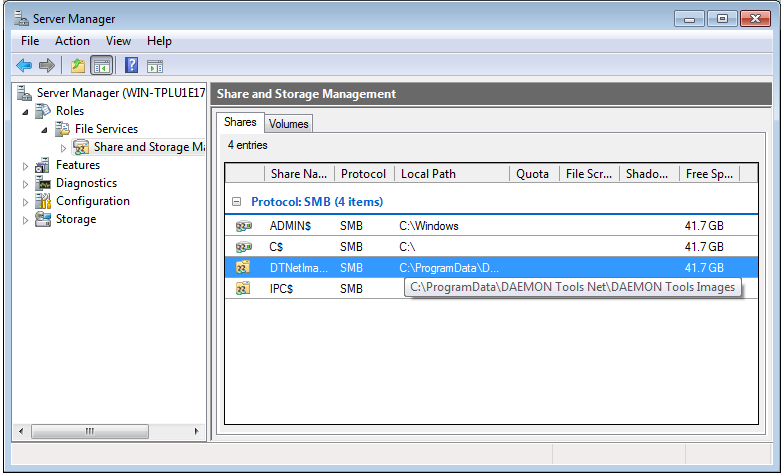Collapse the Protocol: SMB group
Screen dimensions: 783x473
click(237, 202)
